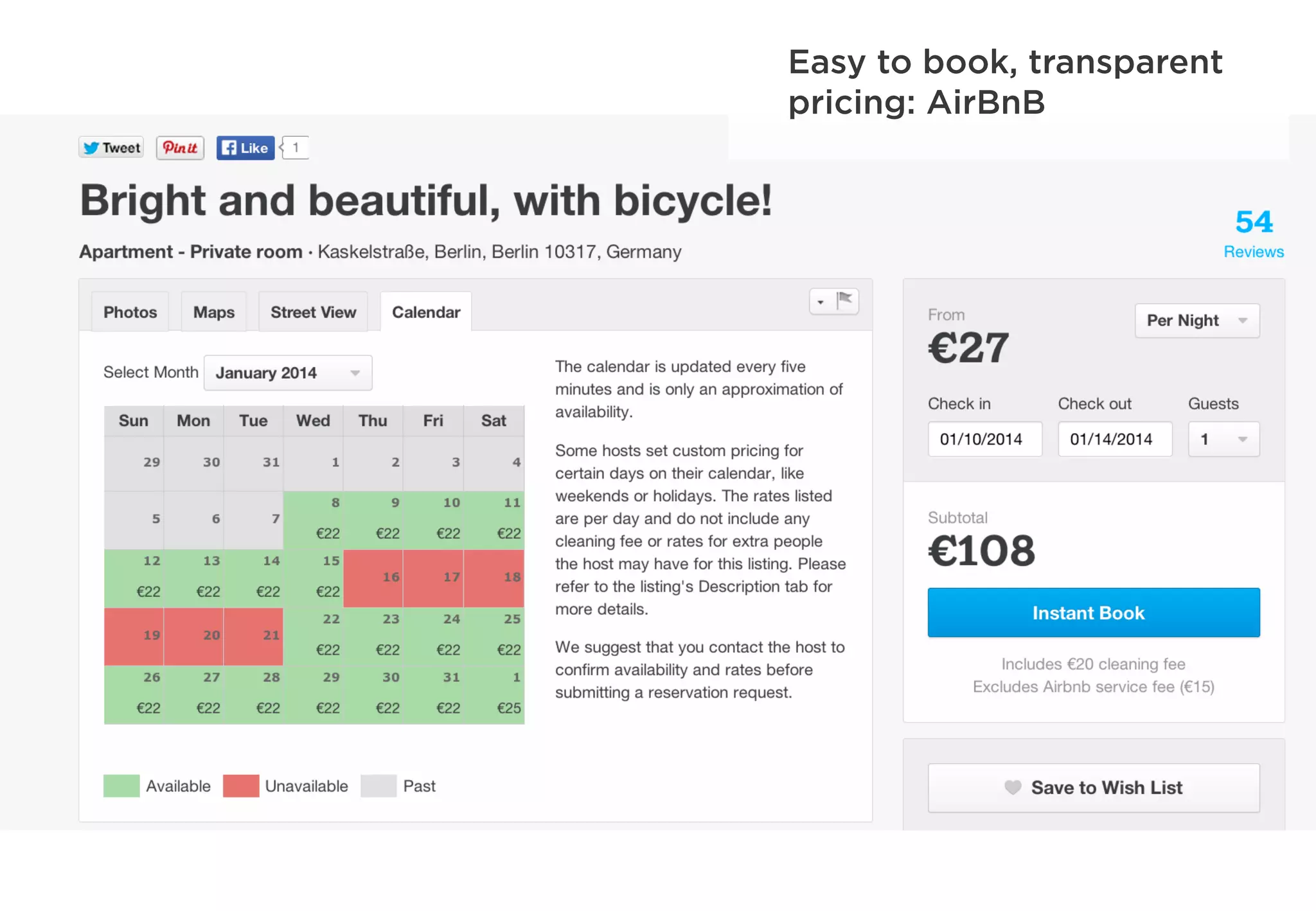Click the Instant Book button
1316x911 pixels.
point(1094,612)
